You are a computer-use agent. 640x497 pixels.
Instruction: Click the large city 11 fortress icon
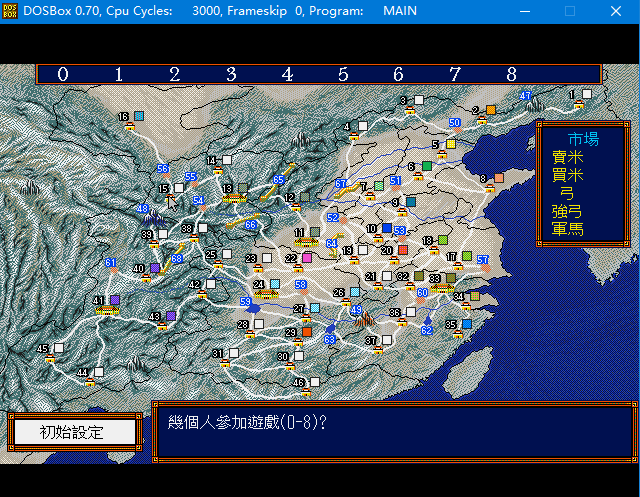(306, 242)
